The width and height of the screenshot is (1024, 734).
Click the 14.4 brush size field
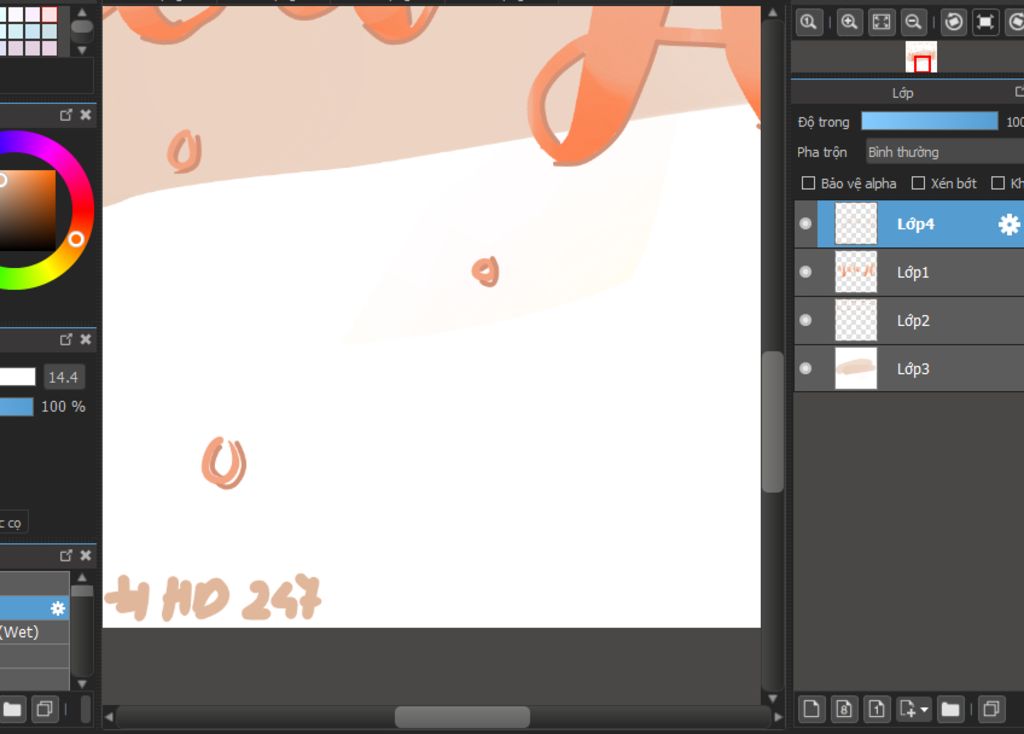pyautogui.click(x=63, y=377)
